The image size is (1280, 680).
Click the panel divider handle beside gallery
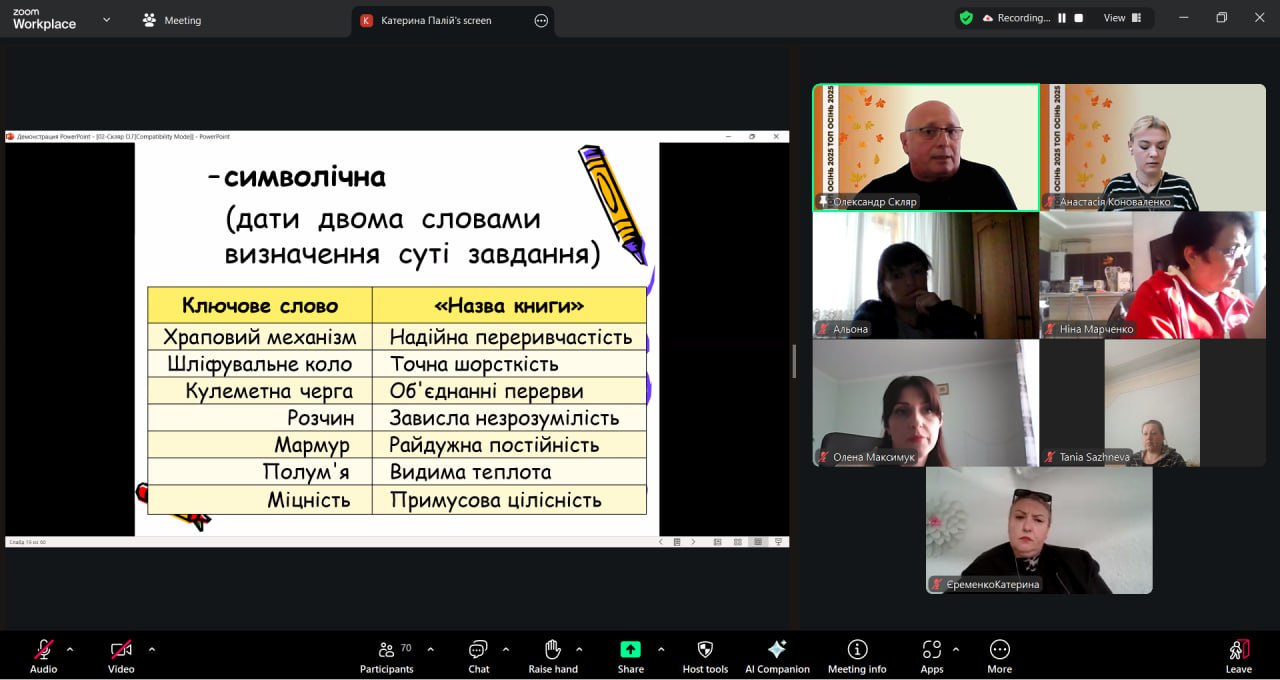(794, 361)
